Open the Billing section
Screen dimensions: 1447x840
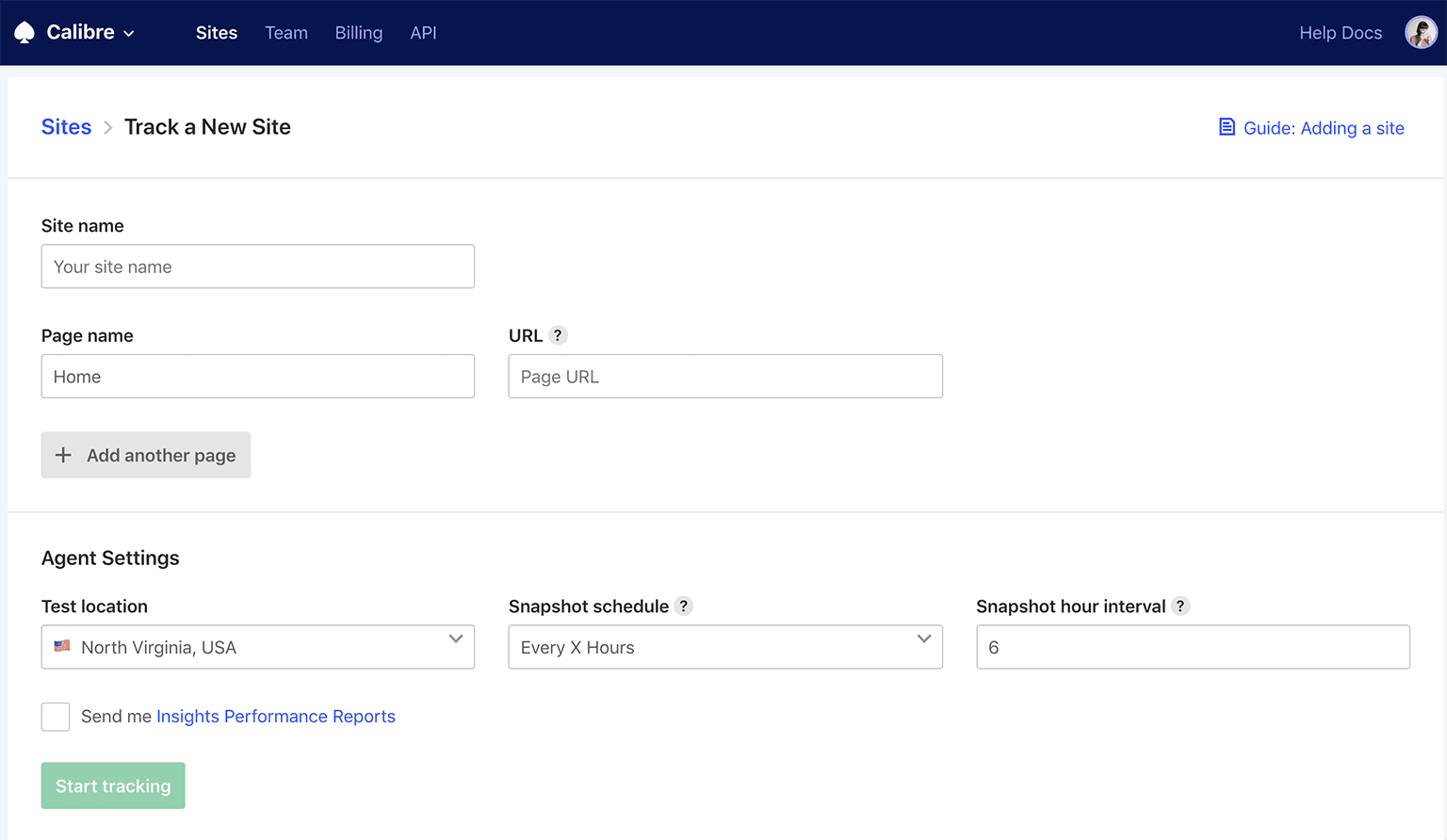tap(358, 32)
